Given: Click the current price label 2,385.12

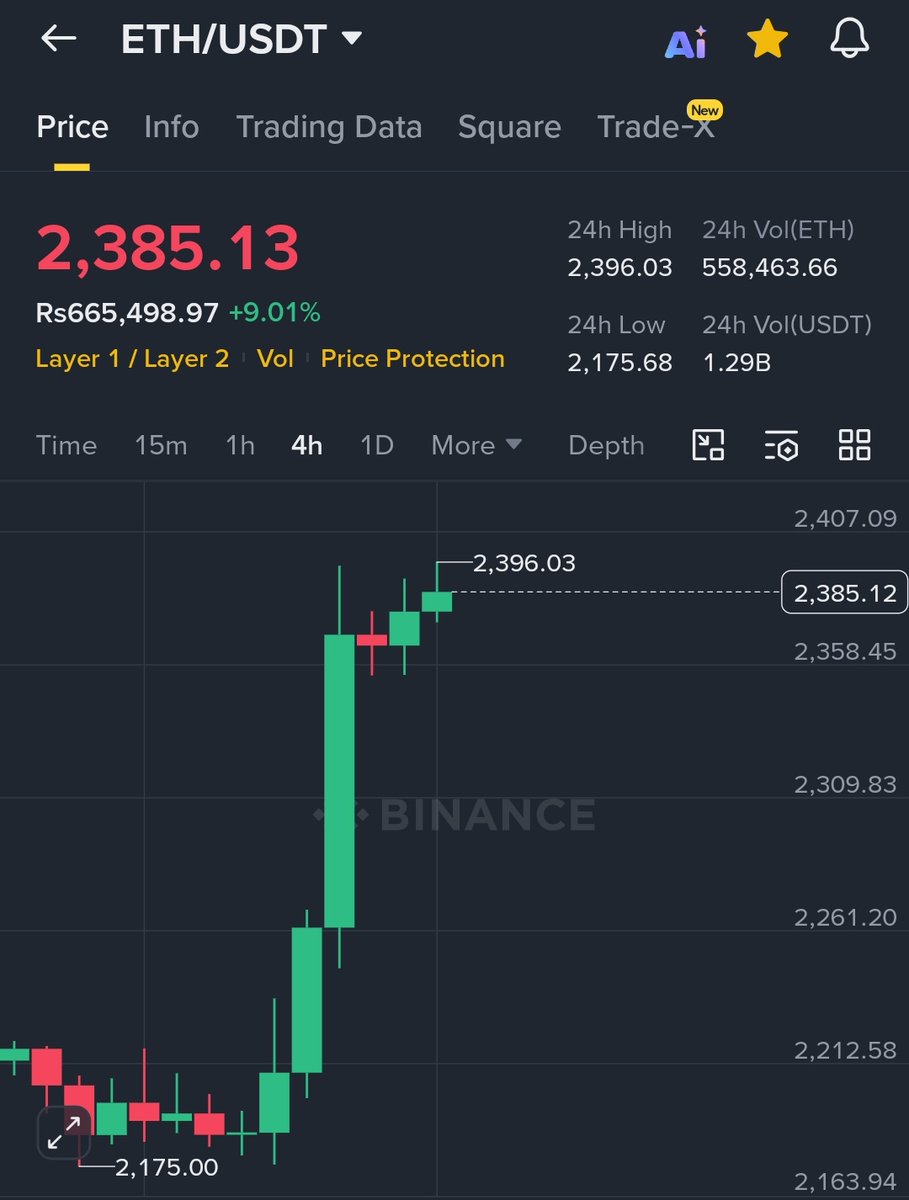Looking at the screenshot, I should point(844,593).
